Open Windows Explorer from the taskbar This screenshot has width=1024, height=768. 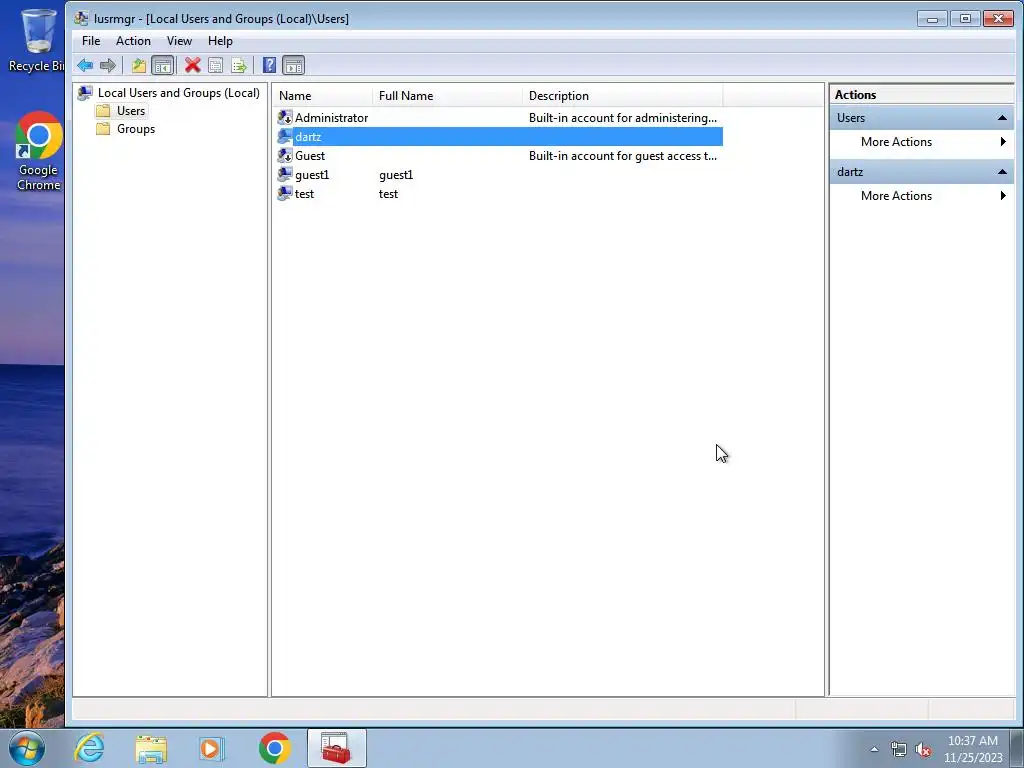click(151, 748)
